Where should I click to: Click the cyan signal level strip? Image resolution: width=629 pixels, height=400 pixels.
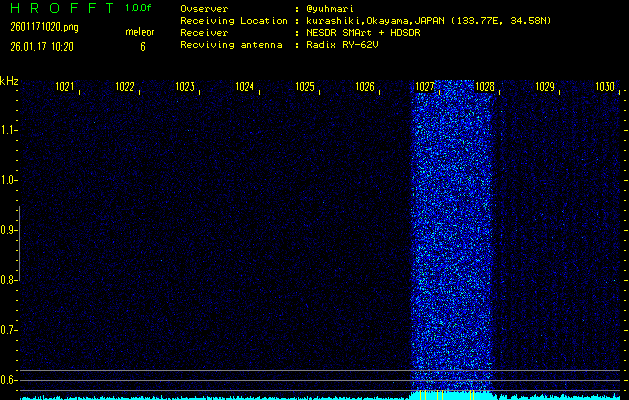320,397
